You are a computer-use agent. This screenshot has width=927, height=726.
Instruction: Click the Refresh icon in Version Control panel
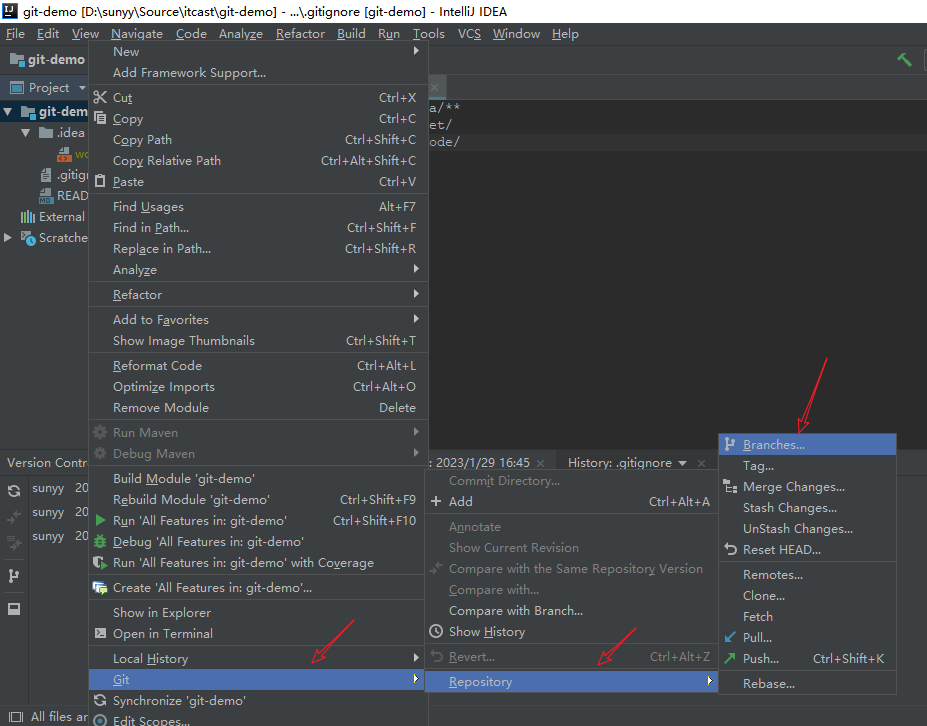click(x=14, y=491)
